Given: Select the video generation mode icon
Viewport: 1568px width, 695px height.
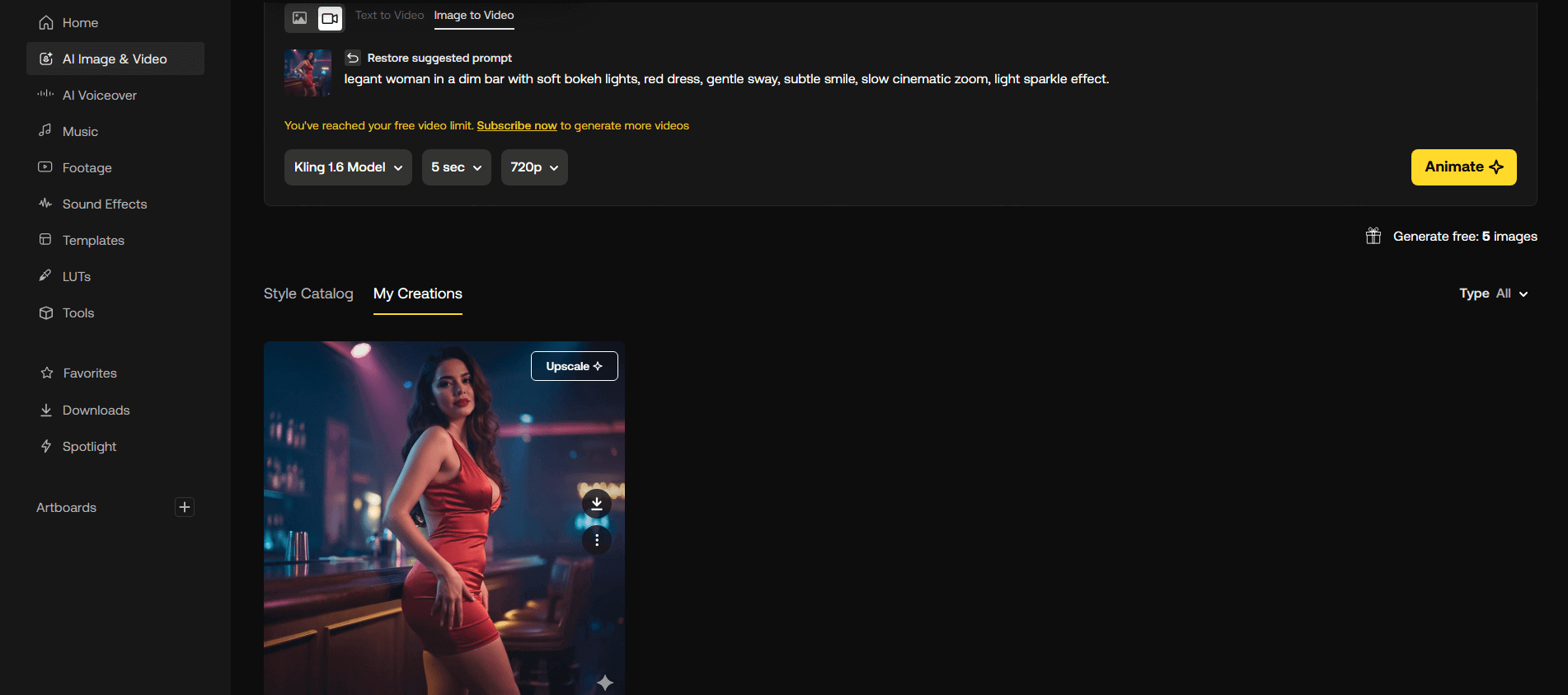Looking at the screenshot, I should (330, 18).
